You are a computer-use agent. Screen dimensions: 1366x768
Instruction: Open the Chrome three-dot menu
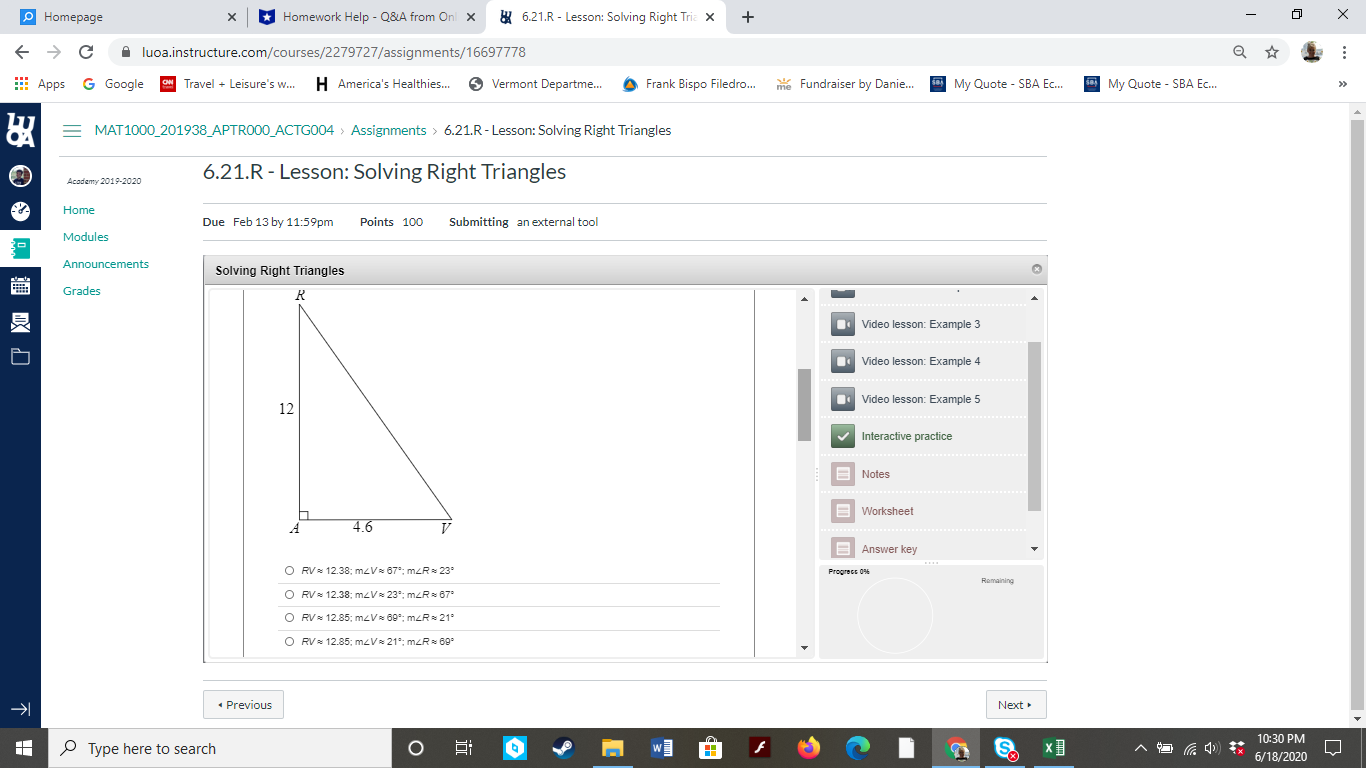[x=1345, y=52]
